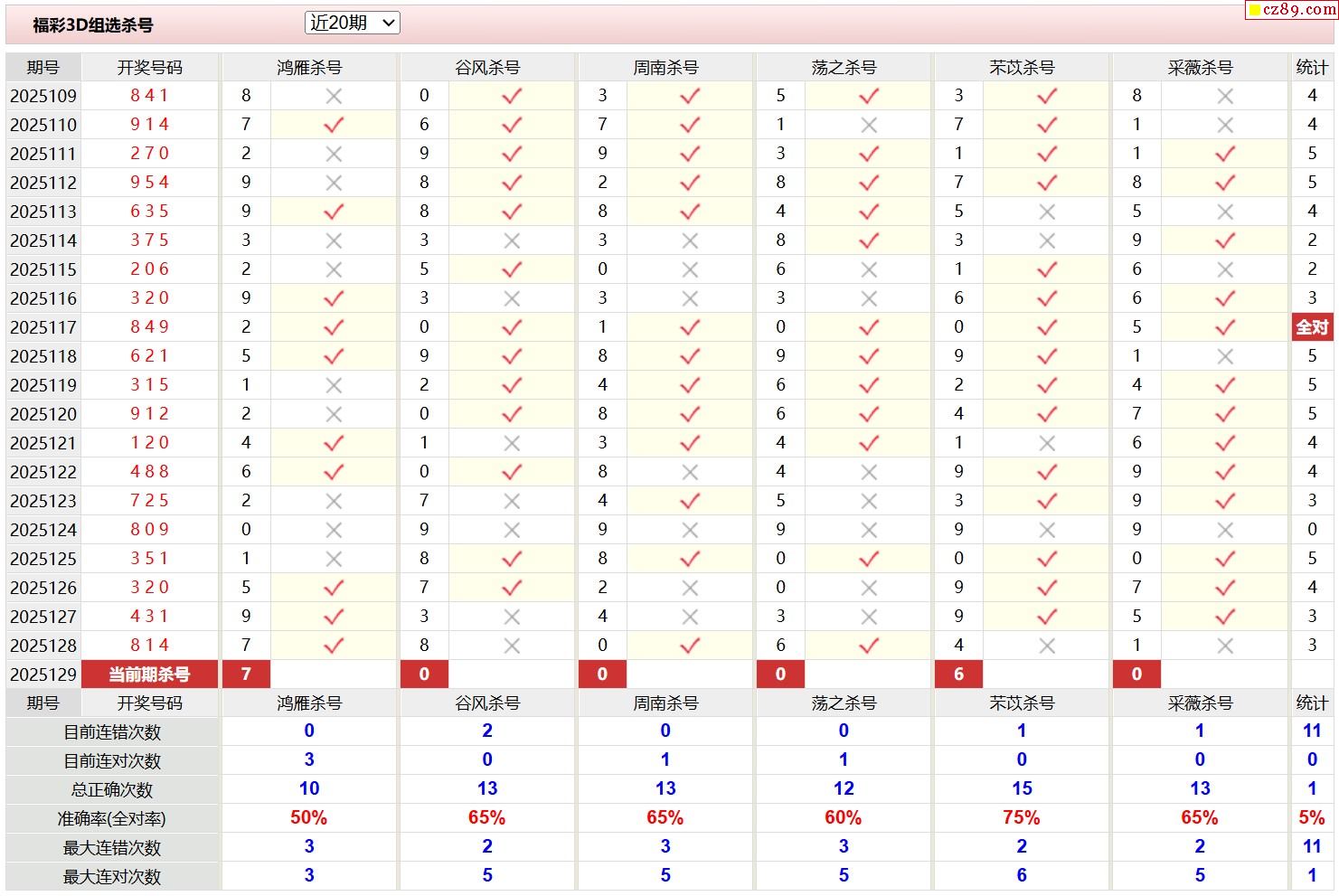Click the 荡之 cross mark in row 2025122
The image size is (1339, 896).
(x=869, y=472)
